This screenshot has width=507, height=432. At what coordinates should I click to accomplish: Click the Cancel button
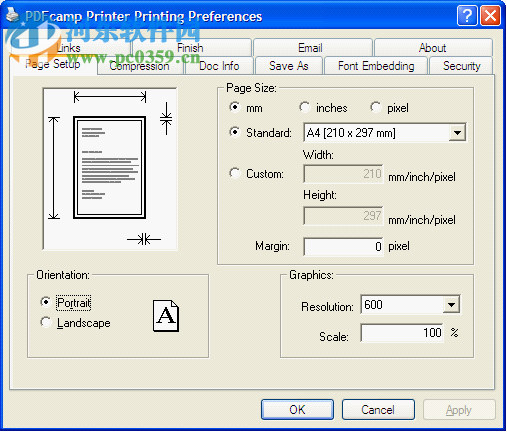tap(378, 409)
